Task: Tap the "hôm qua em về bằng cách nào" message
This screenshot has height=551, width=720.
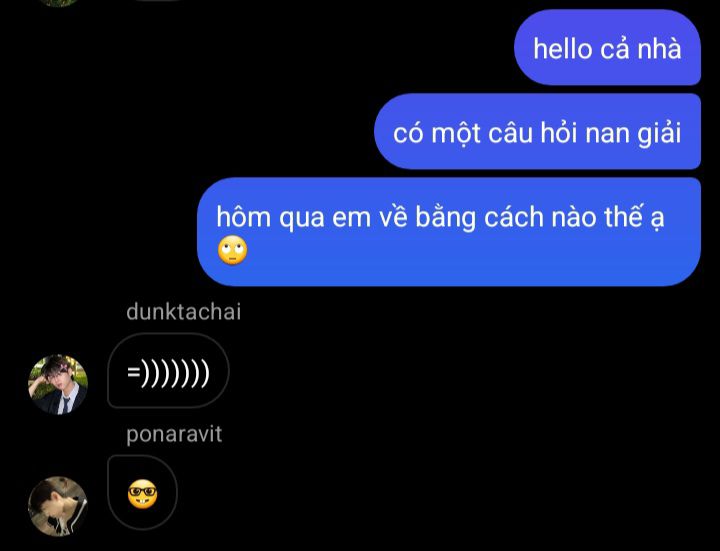Action: (449, 232)
